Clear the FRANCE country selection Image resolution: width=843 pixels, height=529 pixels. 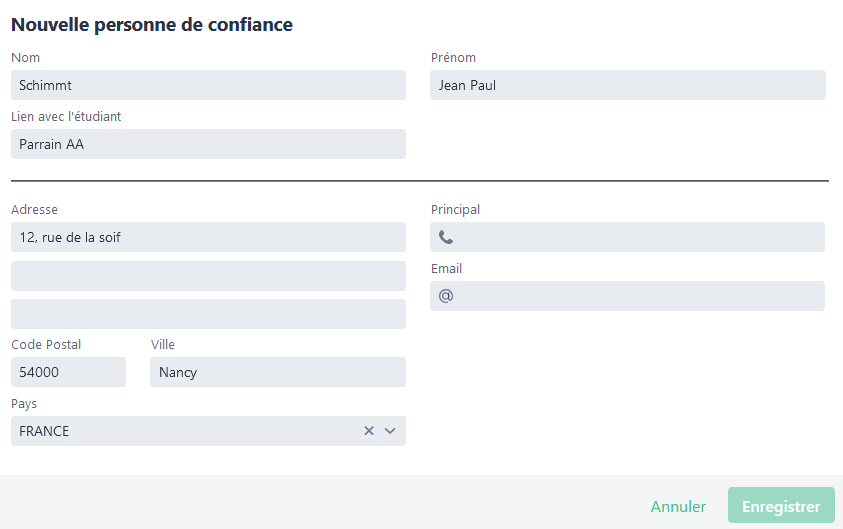pyautogui.click(x=368, y=431)
